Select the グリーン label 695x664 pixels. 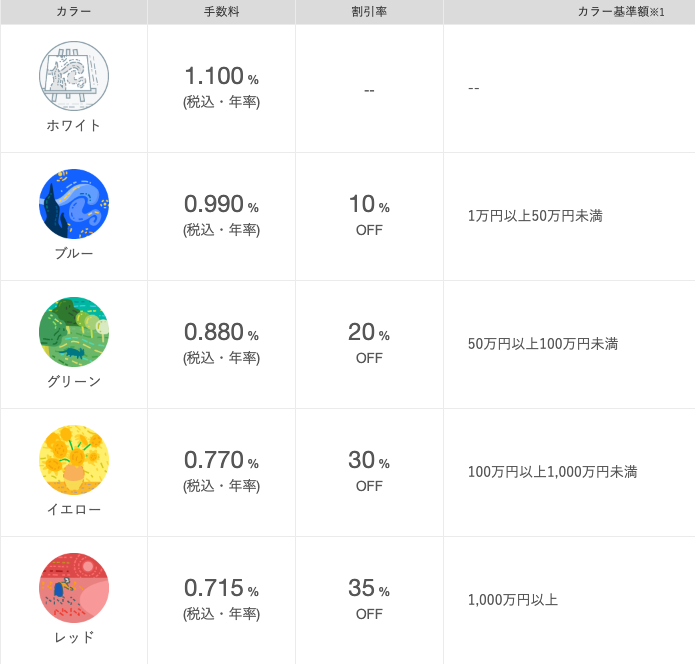point(74,381)
